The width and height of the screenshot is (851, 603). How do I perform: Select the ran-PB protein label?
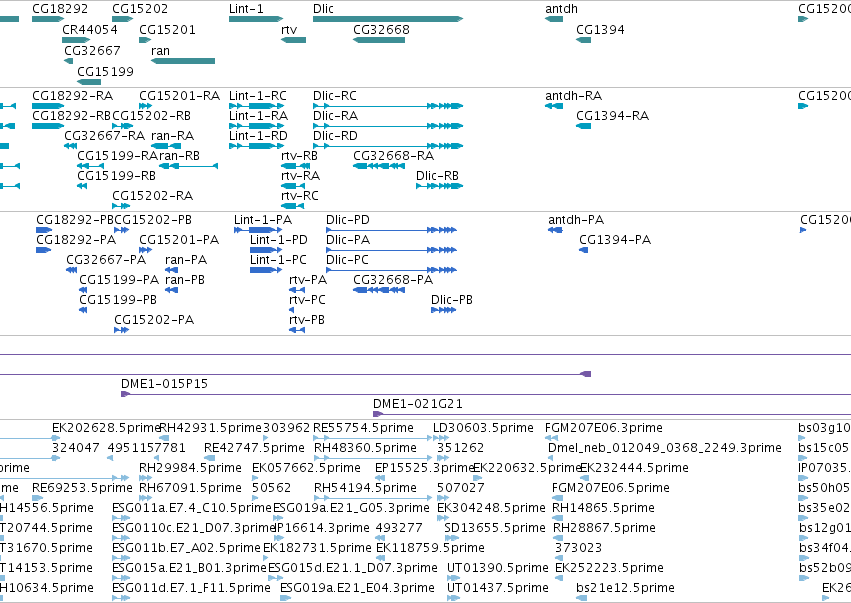(x=185, y=280)
